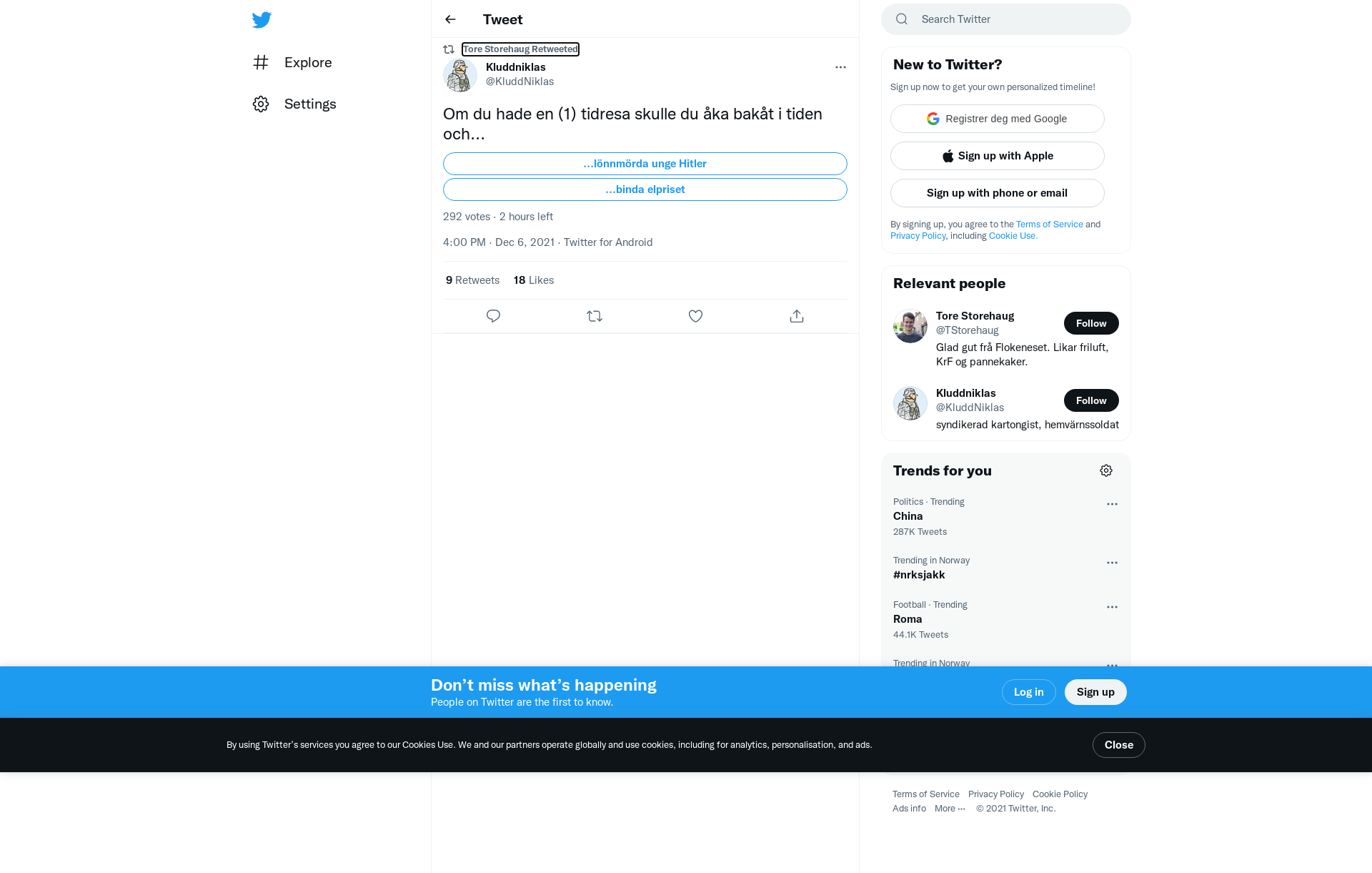Image resolution: width=1372 pixels, height=873 pixels.
Task: Follow Tore Storehaug
Action: 1091,323
